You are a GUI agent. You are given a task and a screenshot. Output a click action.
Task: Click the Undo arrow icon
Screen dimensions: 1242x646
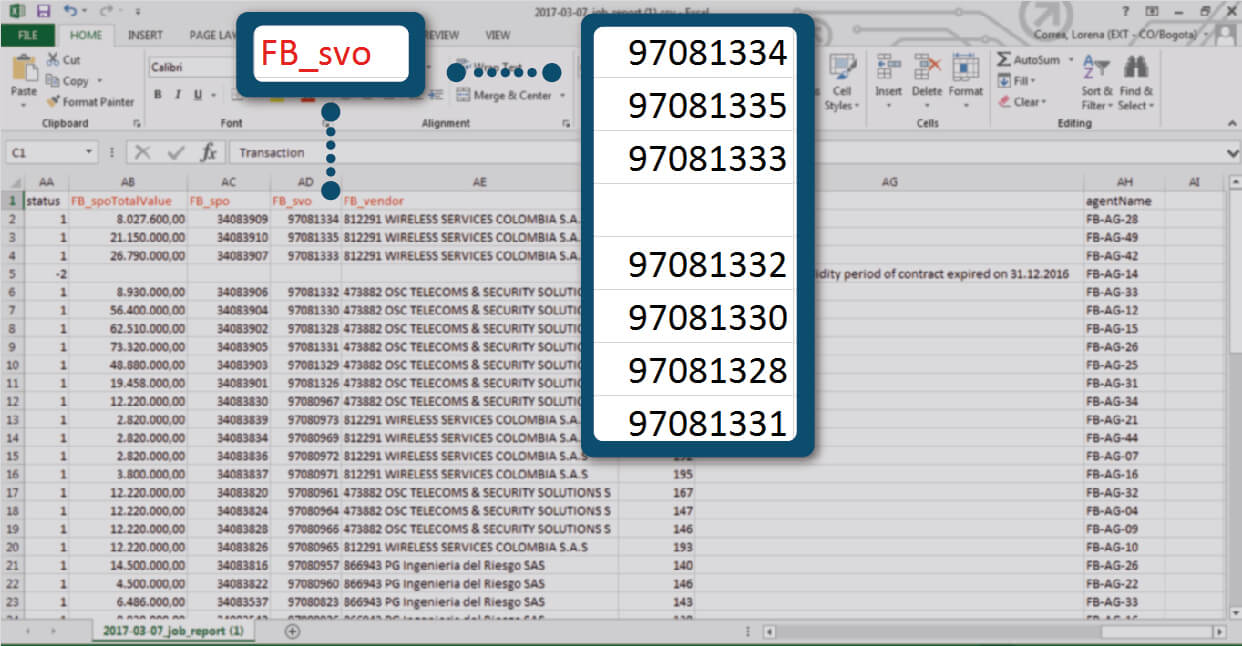[69, 11]
